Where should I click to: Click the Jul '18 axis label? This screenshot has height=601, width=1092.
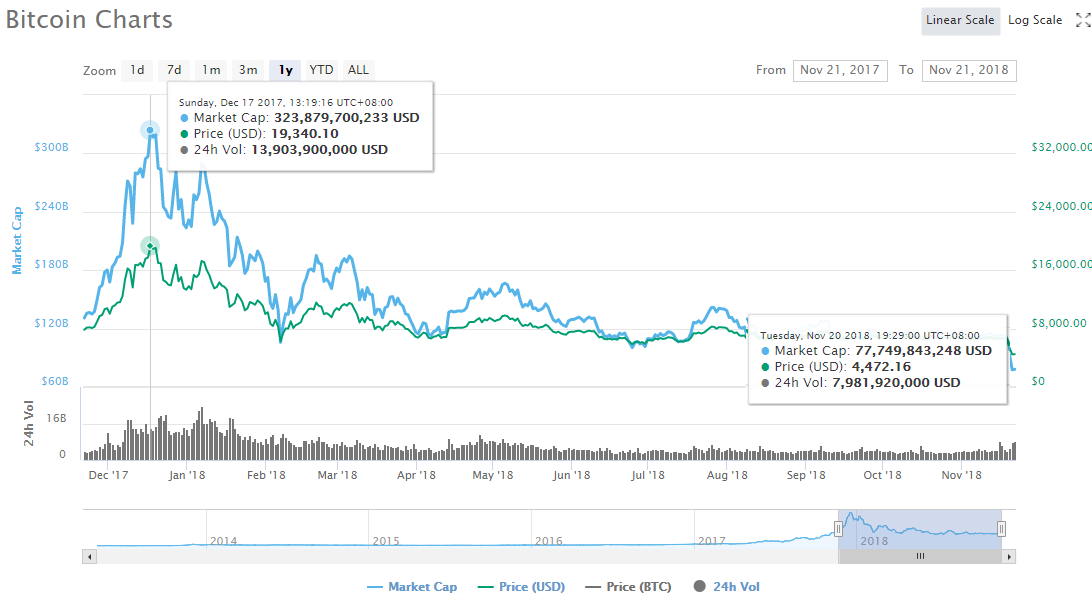pos(648,476)
